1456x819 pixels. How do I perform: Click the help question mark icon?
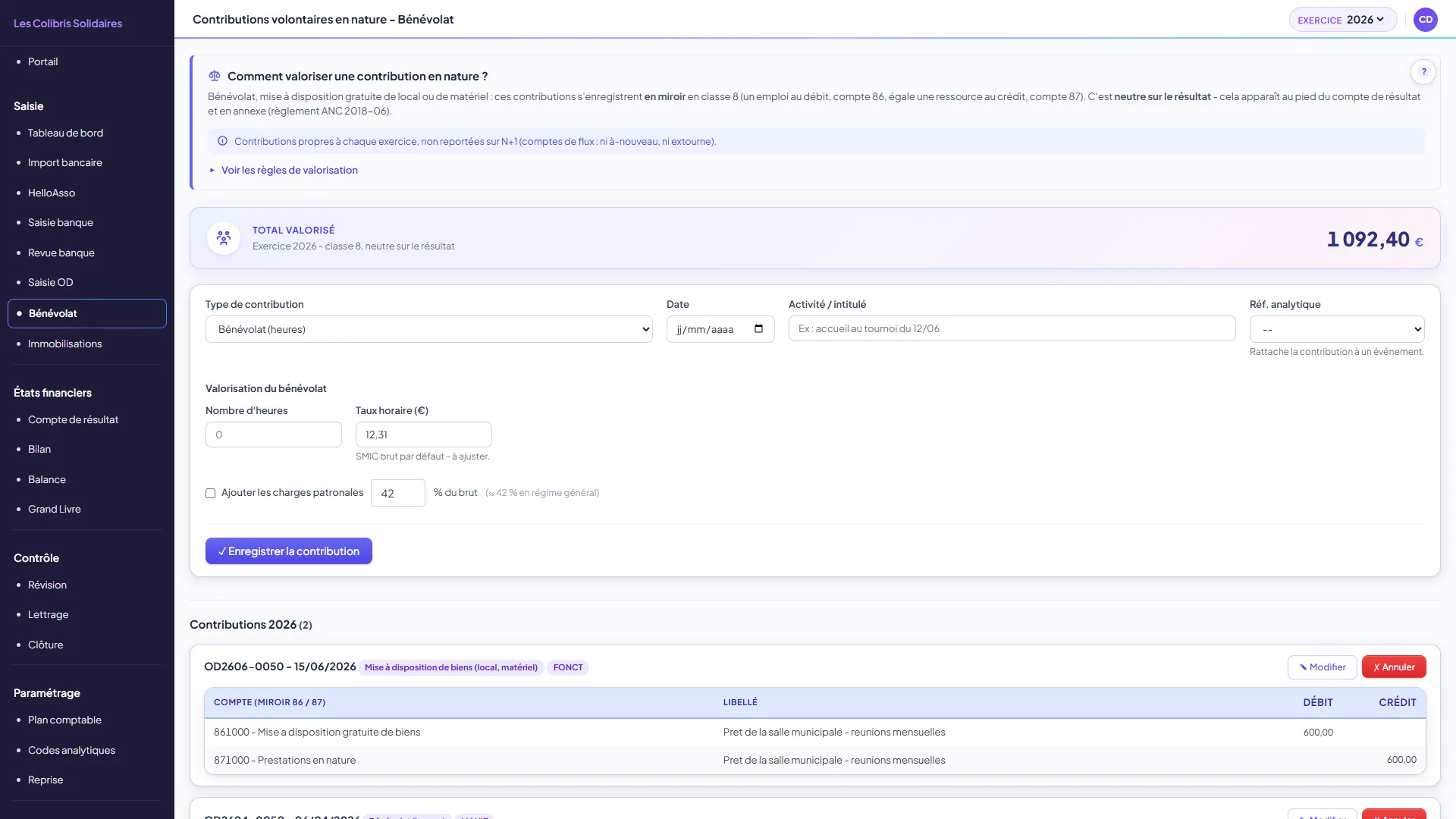click(1423, 72)
